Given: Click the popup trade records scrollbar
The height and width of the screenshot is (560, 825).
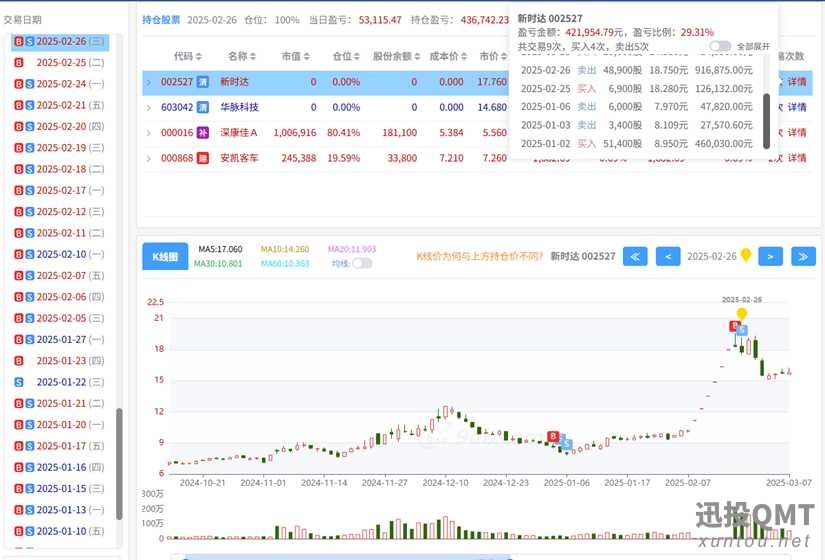Looking at the screenshot, I should tap(767, 121).
